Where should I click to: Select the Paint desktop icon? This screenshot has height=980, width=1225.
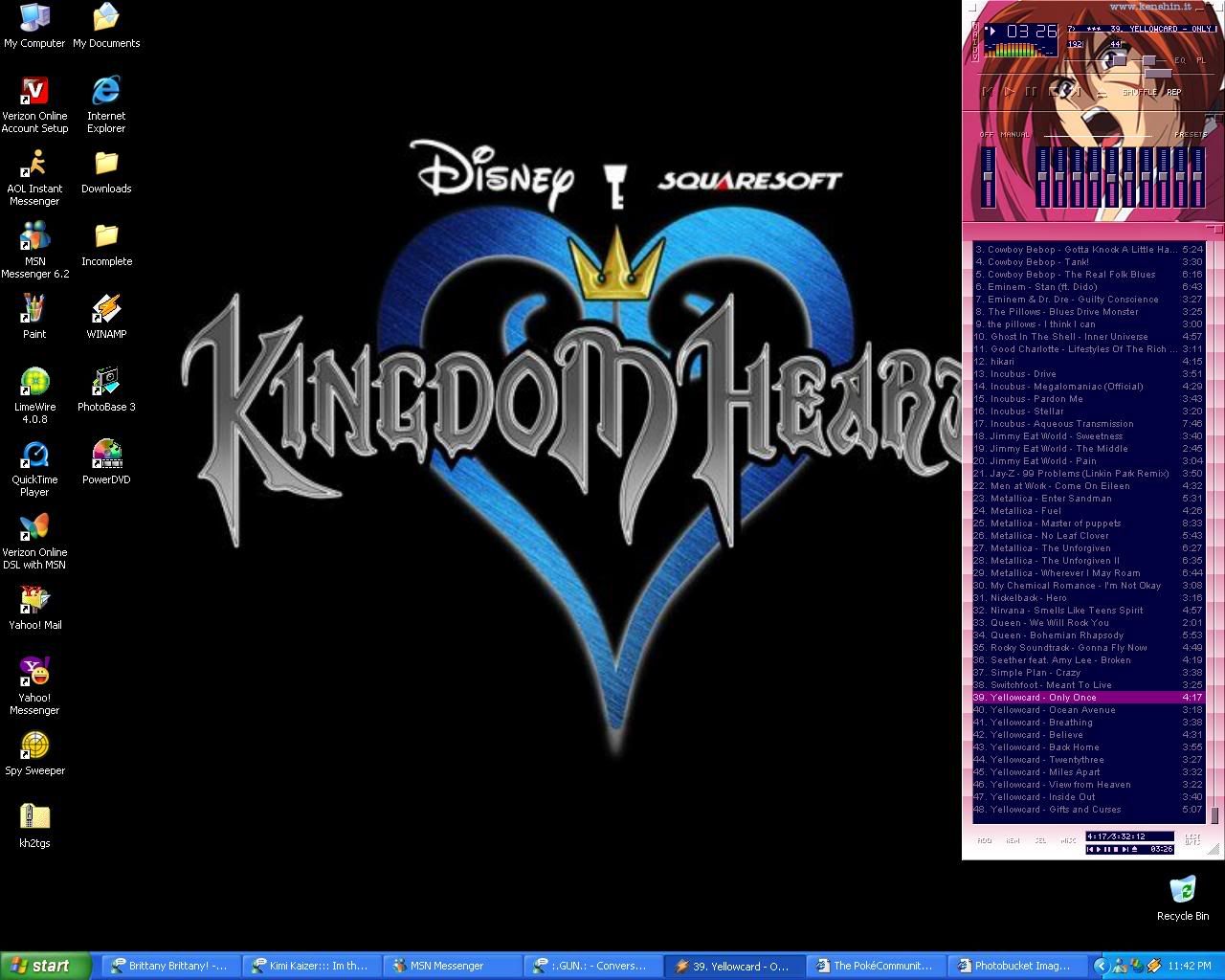click(34, 318)
